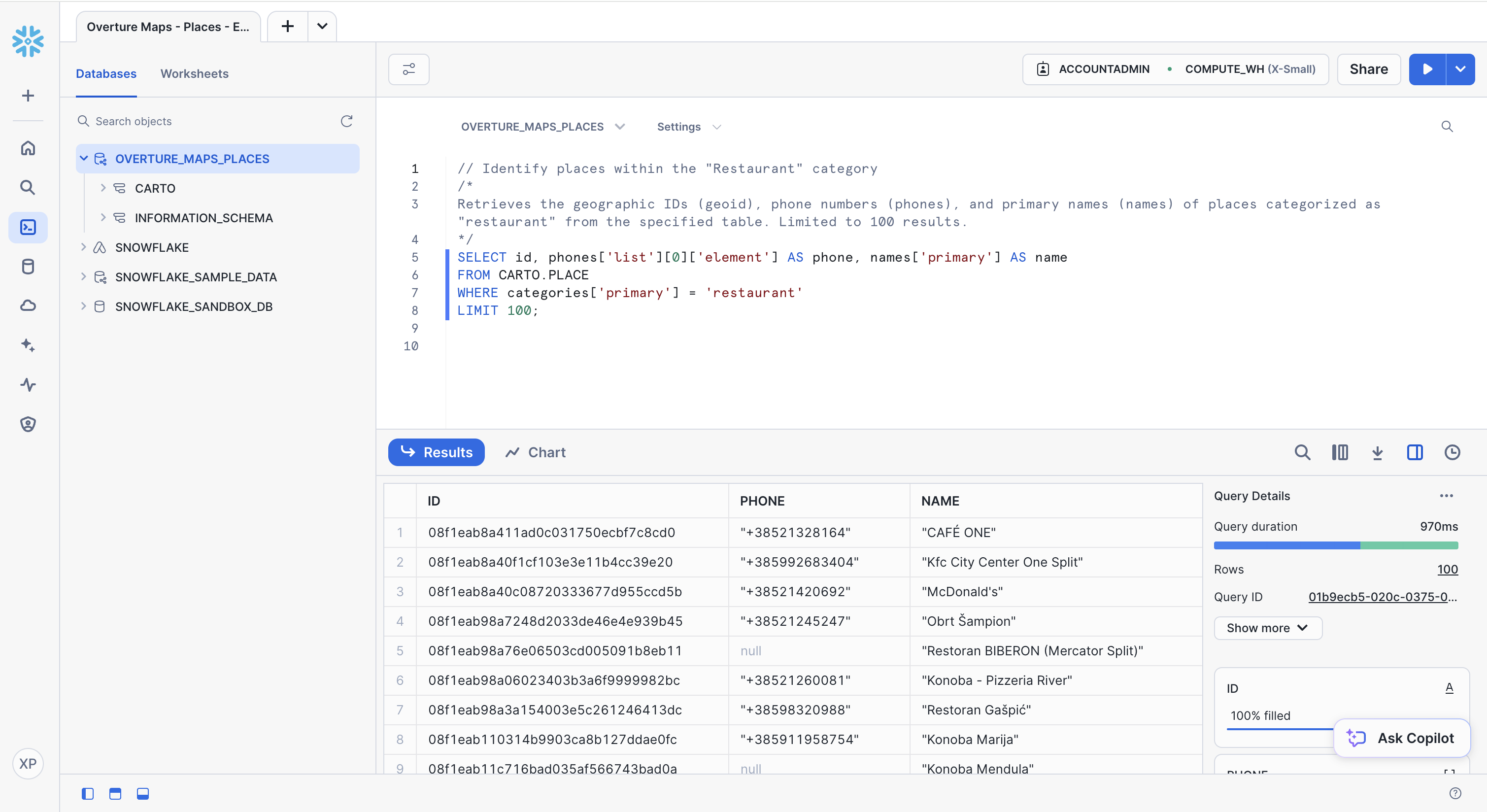1487x812 pixels.
Task: Switch to the Worksheets tab
Action: click(x=195, y=74)
